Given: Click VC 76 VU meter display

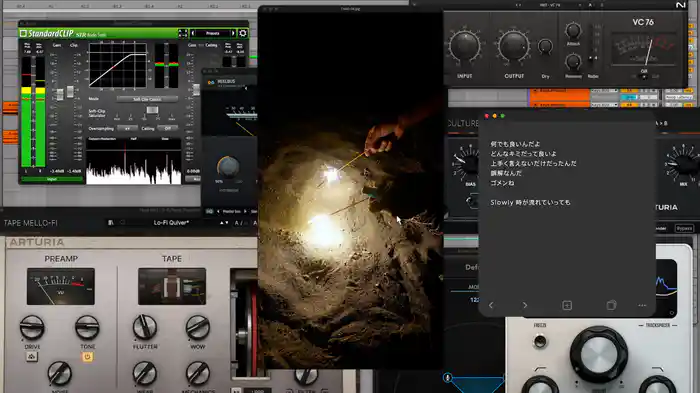Looking at the screenshot, I should (x=643, y=49).
